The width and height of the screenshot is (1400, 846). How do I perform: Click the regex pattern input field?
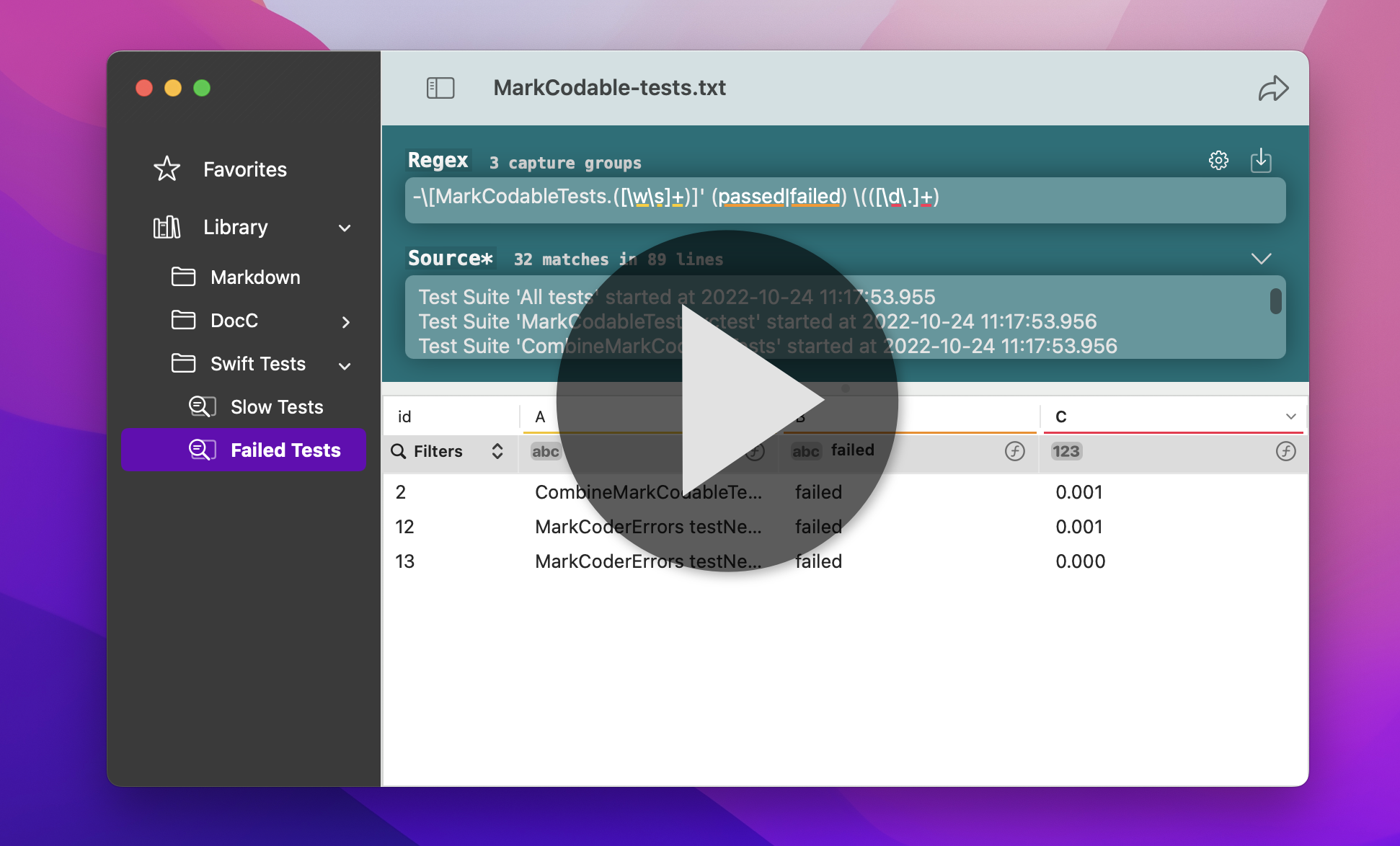click(845, 200)
